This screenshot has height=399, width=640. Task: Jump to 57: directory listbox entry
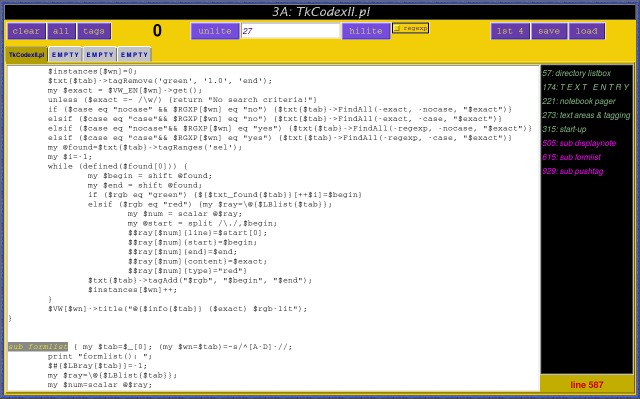(x=576, y=73)
